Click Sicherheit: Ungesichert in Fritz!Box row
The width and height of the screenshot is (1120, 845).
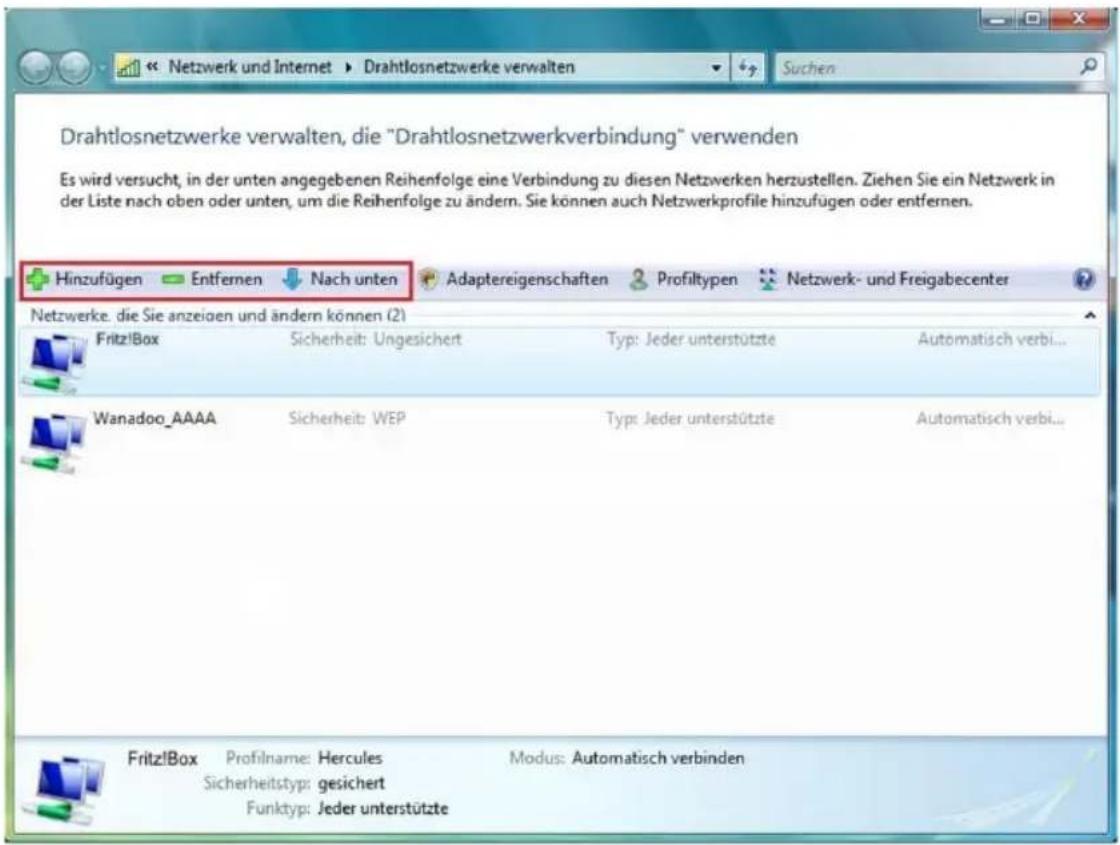(376, 339)
